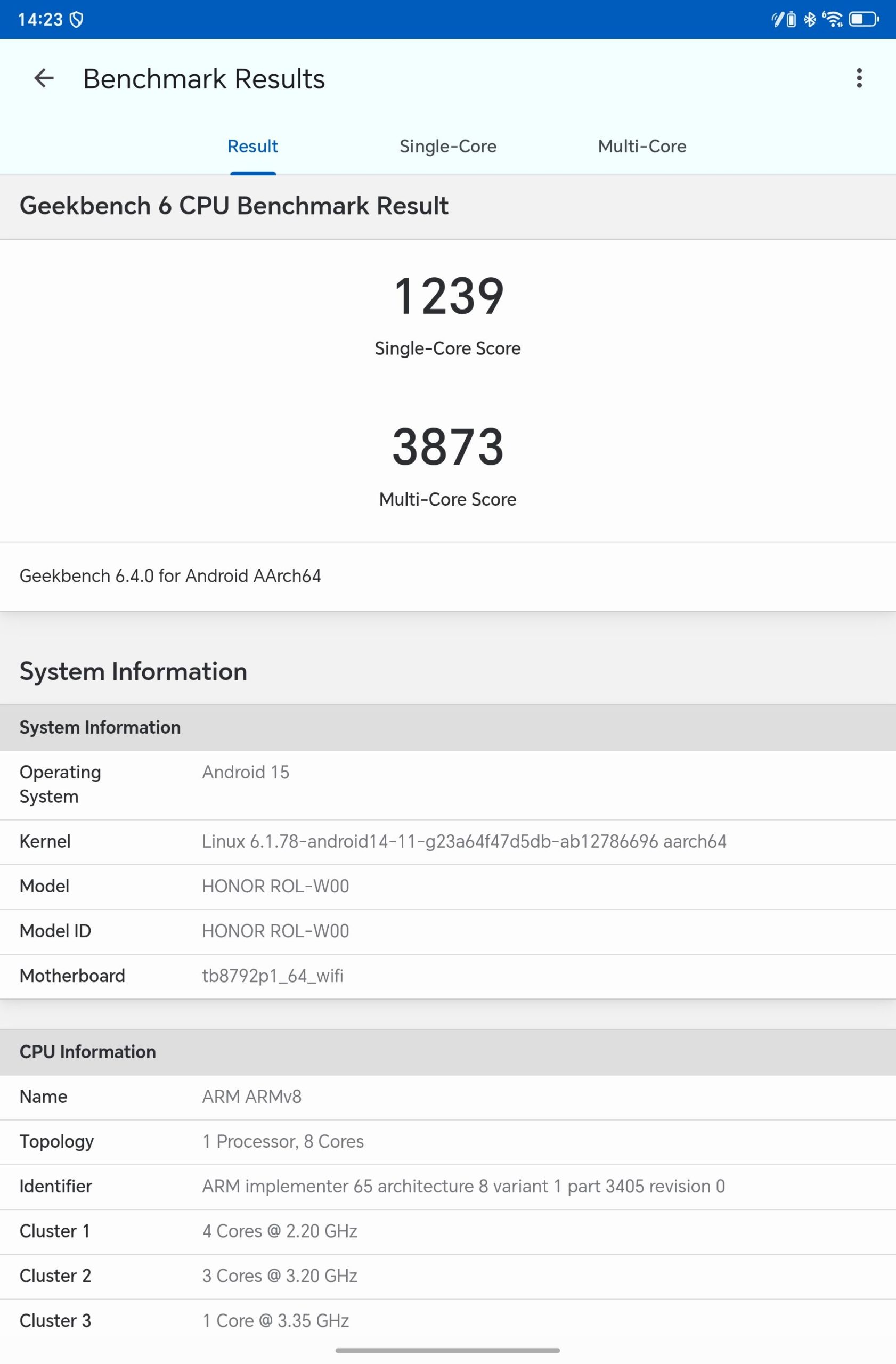The image size is (896, 1364).
Task: Go back using the arrow icon
Action: 44,78
